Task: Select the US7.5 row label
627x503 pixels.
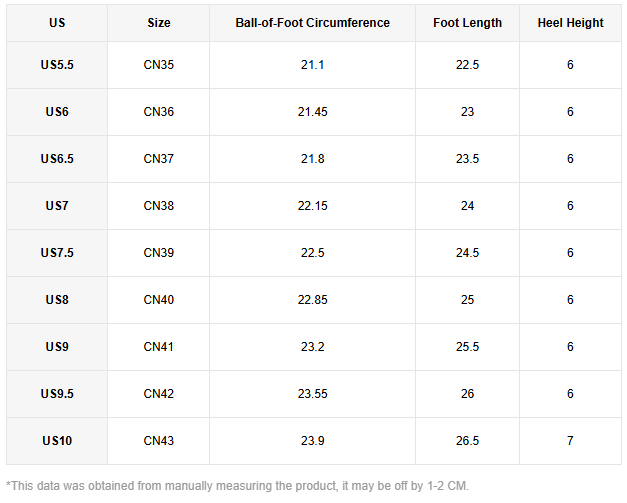Action: [57, 253]
